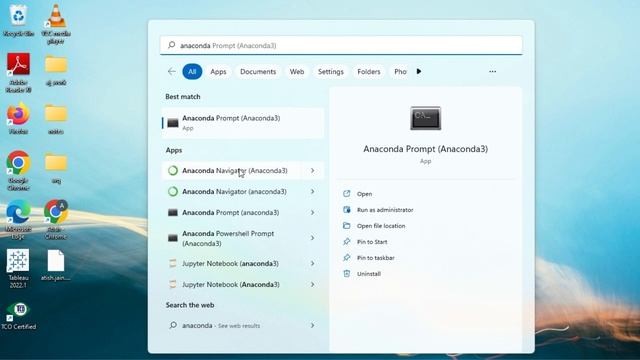
Task: Click Open in the preview pane
Action: tap(364, 194)
